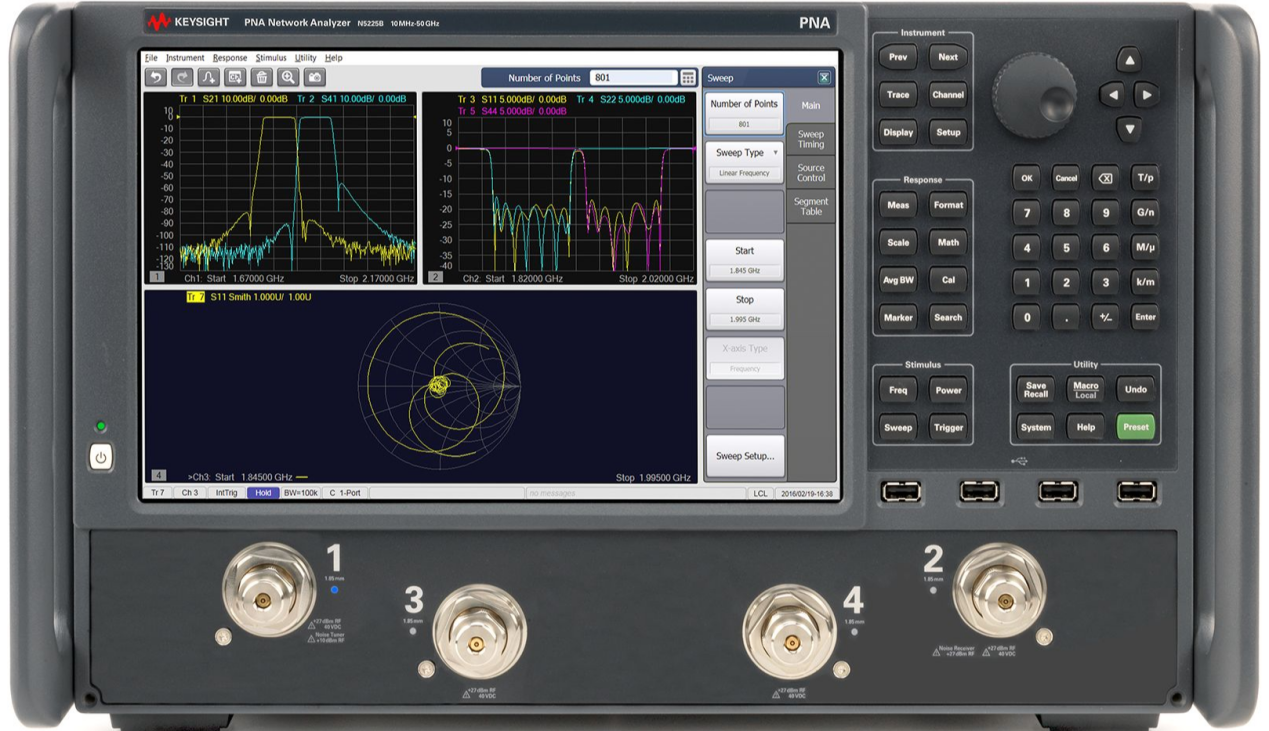Open the Response menu

click(230, 58)
